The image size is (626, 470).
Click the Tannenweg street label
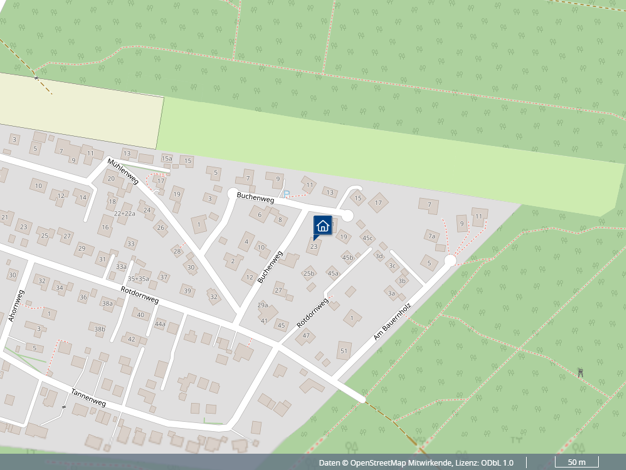[88, 399]
